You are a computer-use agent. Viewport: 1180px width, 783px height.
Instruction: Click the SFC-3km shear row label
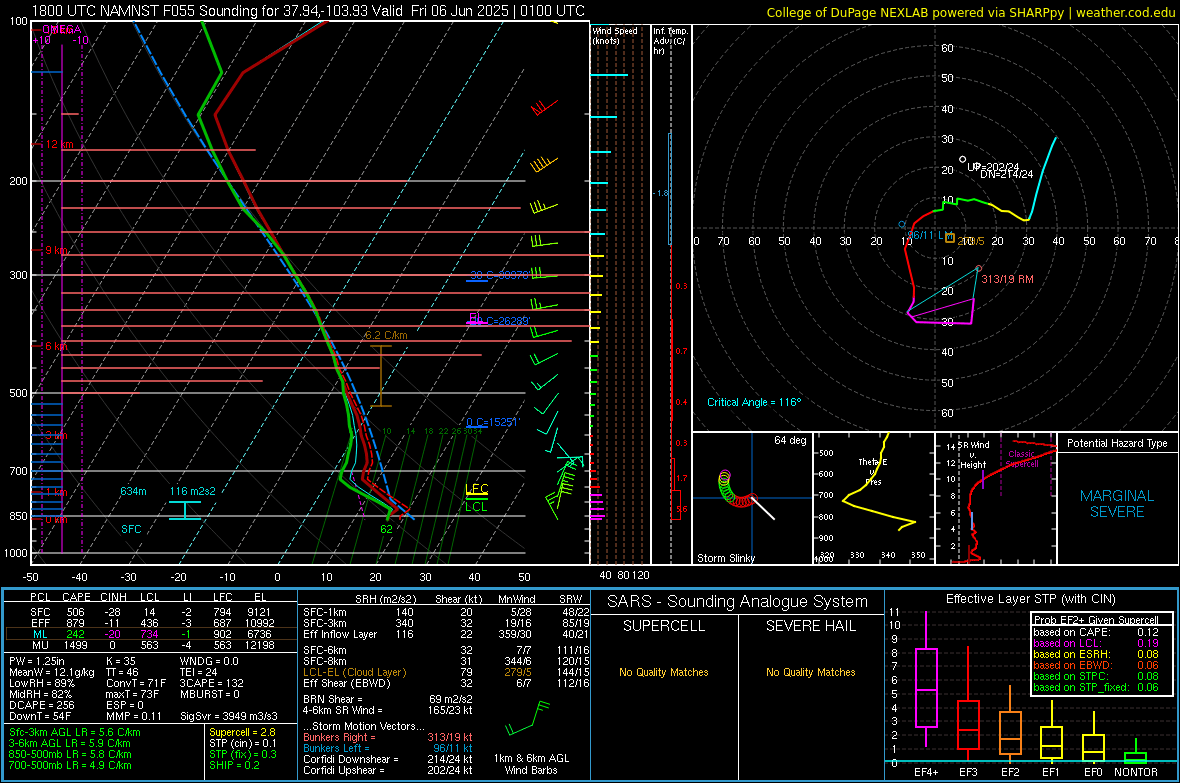pyautogui.click(x=325, y=623)
